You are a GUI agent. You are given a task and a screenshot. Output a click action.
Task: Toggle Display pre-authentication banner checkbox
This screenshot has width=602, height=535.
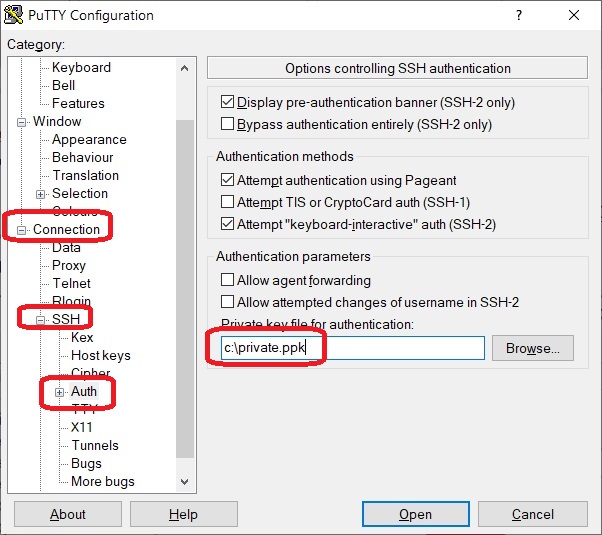click(x=227, y=102)
